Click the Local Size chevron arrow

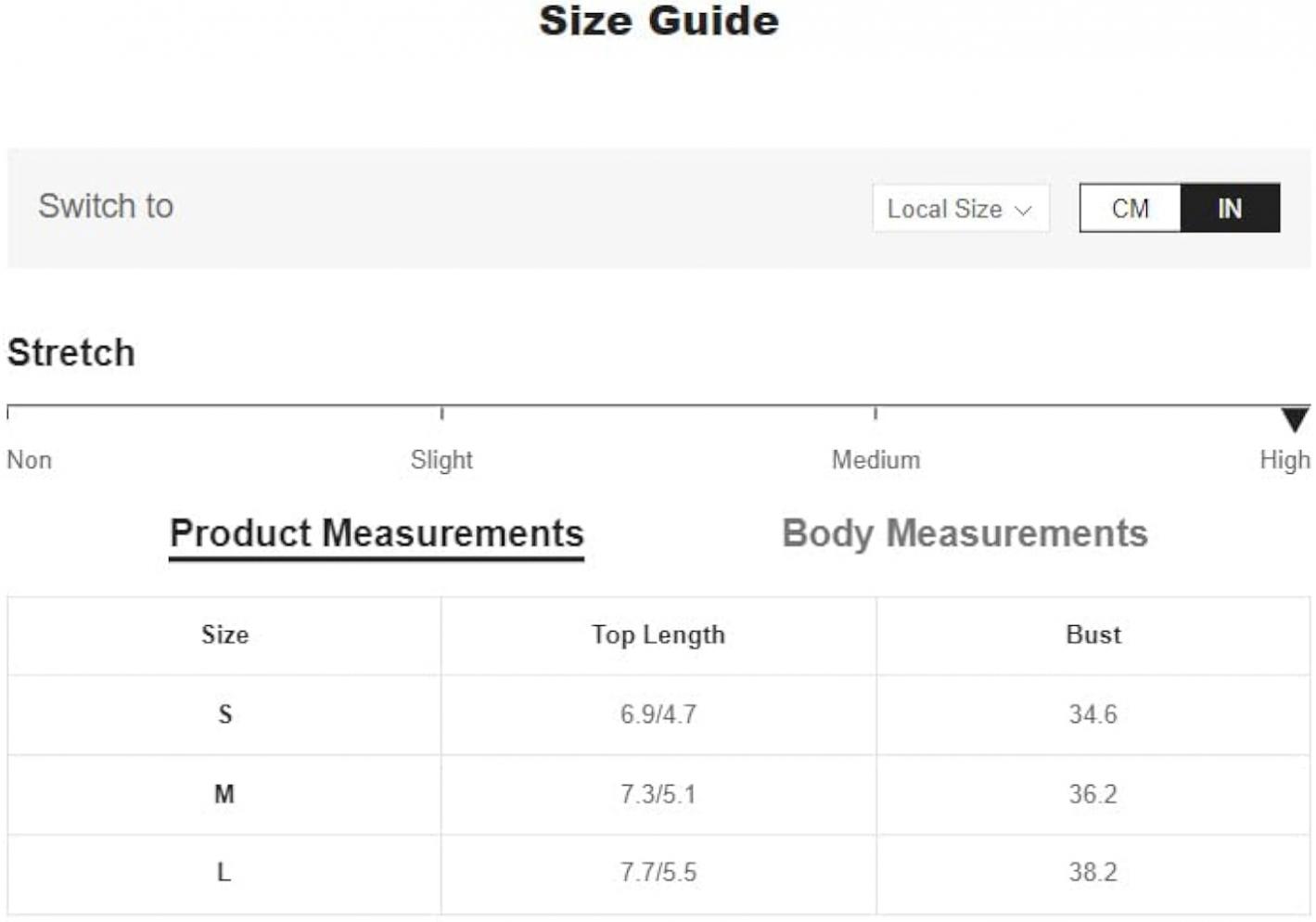1023,211
